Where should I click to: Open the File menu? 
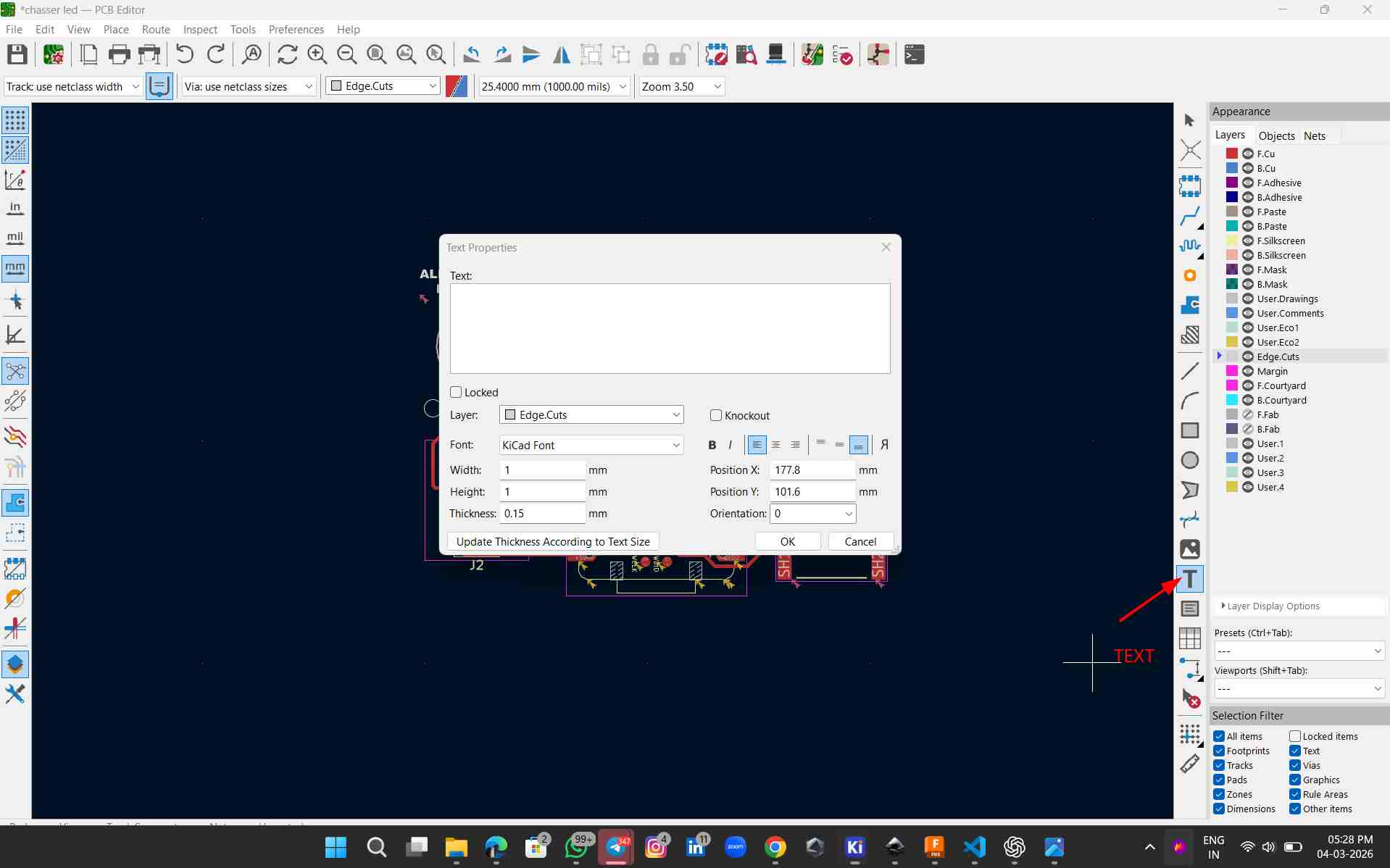[14, 30]
